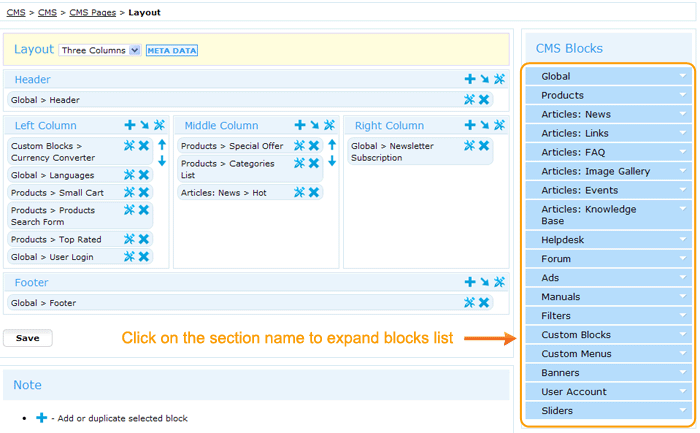Expand the Forum blocks section
This screenshot has width=700, height=433.
pos(608,258)
